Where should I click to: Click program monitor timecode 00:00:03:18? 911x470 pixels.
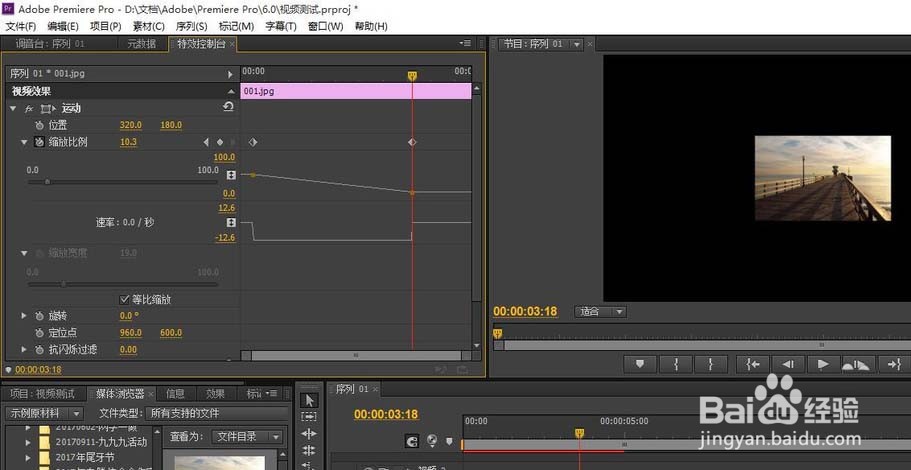click(x=525, y=311)
